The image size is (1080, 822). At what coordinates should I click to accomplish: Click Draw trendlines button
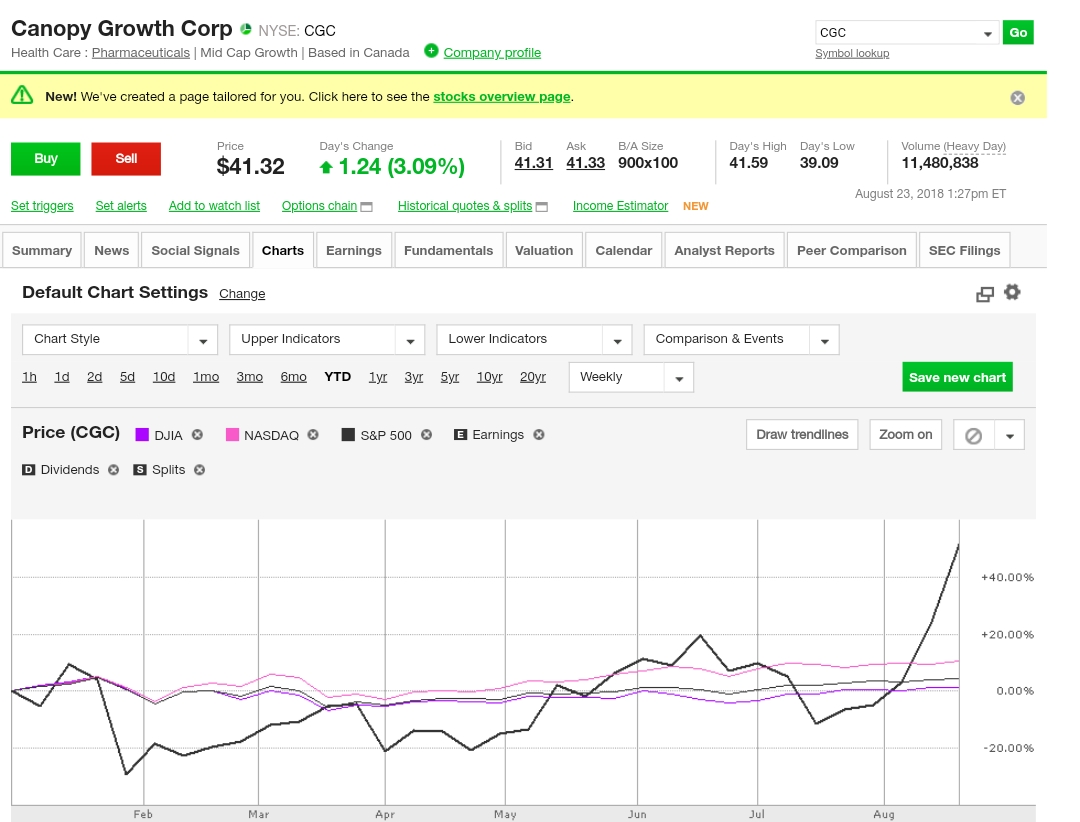coord(802,435)
